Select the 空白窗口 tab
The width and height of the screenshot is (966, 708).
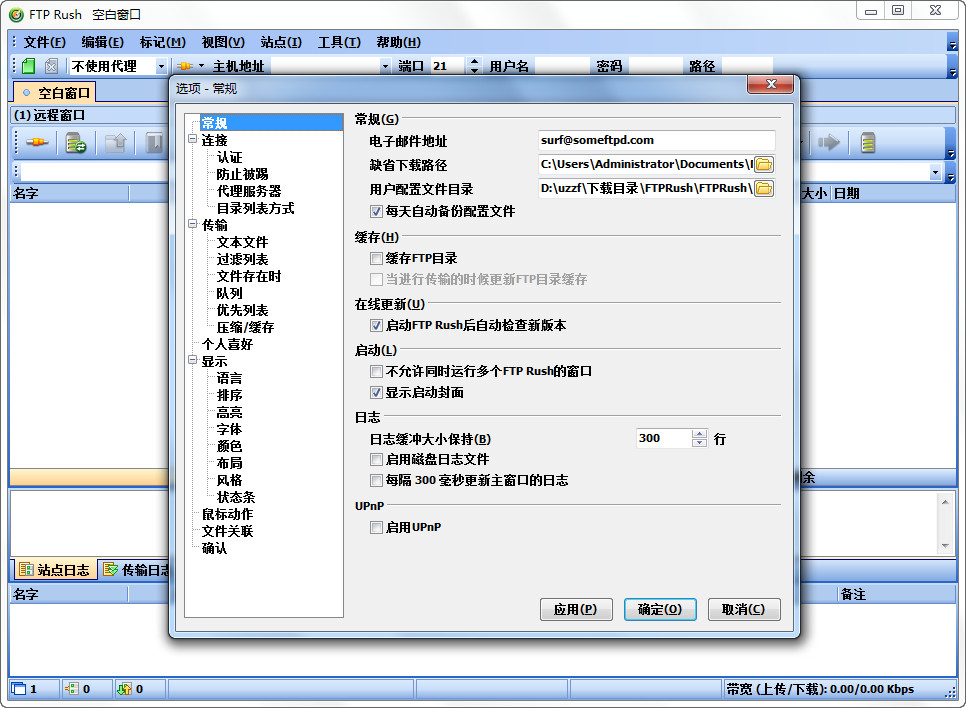55,93
